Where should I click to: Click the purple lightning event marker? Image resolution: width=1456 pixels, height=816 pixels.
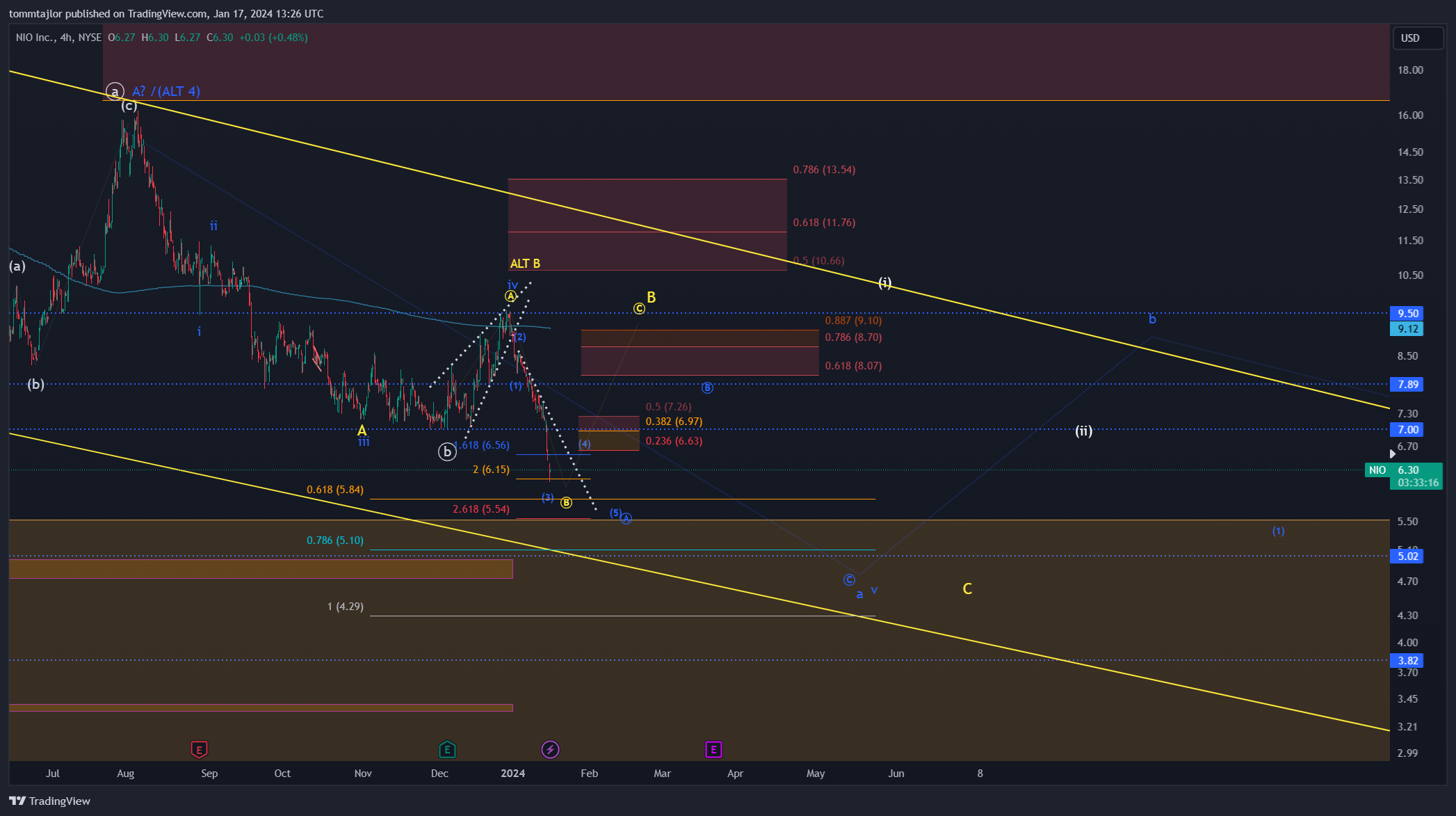coord(550,749)
